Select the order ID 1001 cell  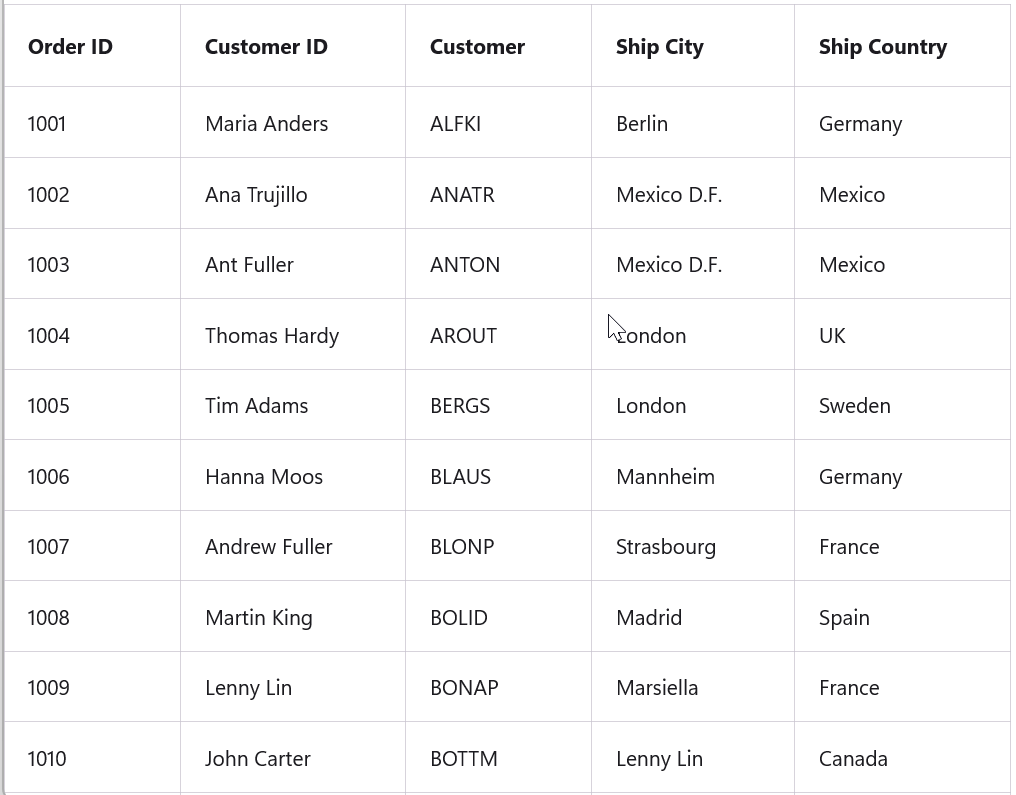pyautogui.click(x=47, y=124)
